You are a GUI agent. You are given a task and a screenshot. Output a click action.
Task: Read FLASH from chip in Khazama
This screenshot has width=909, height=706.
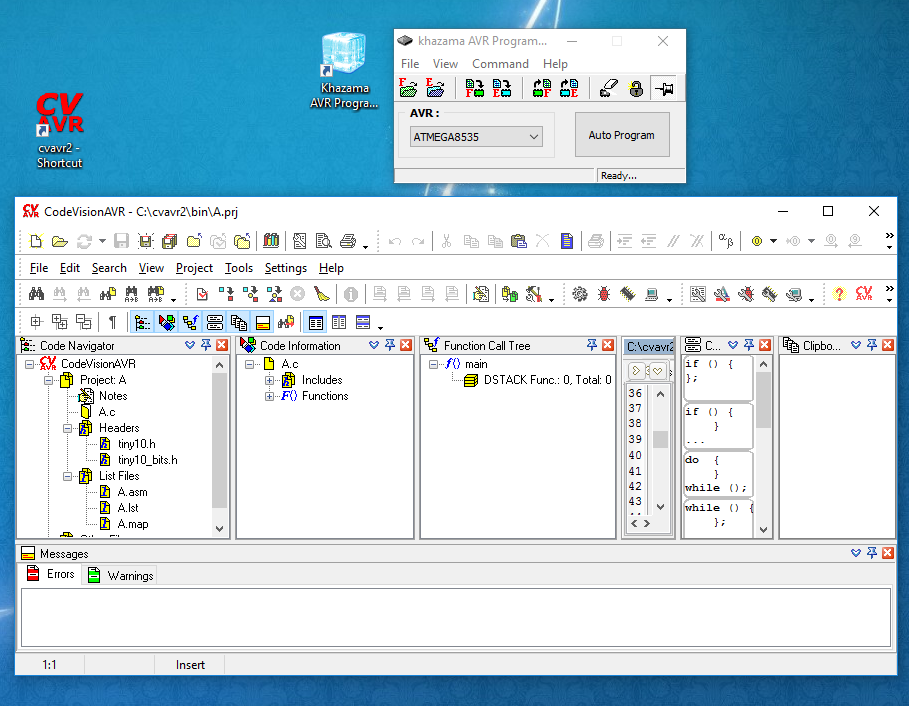(542, 88)
